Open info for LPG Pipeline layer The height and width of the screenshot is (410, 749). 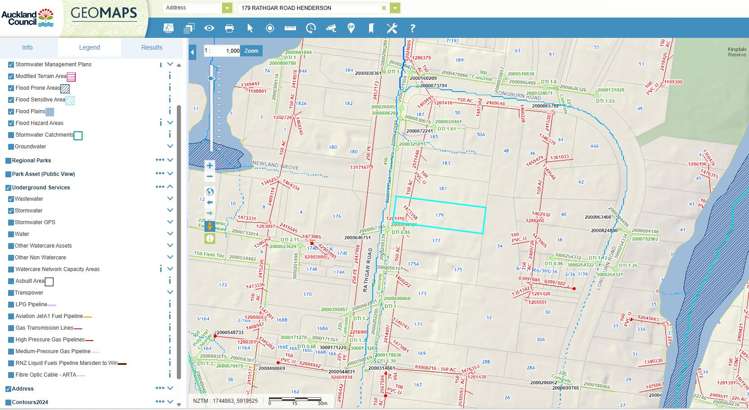[170, 304]
